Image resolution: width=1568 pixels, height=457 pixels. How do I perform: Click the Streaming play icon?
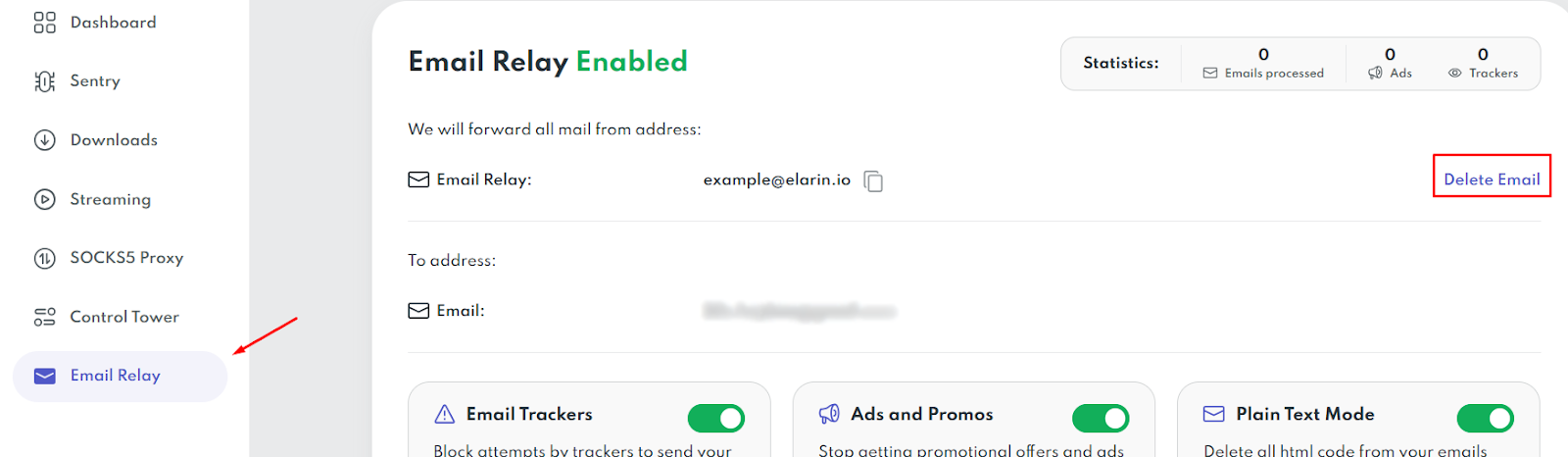pyautogui.click(x=45, y=199)
